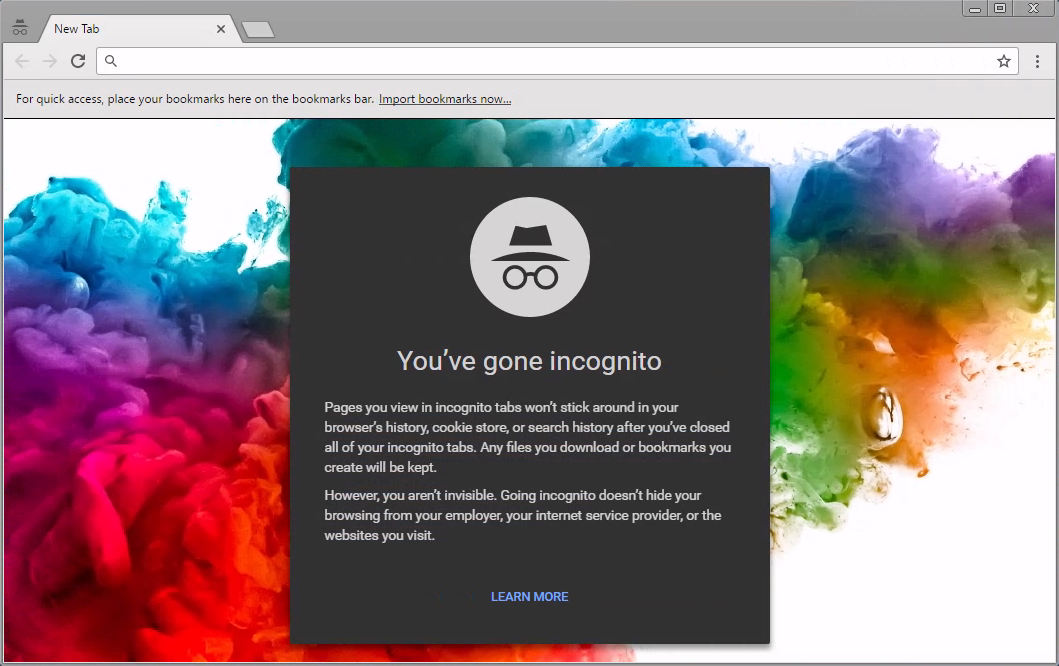This screenshot has height=666, width=1059.
Task: Open the Chrome three-dot menu
Action: pyautogui.click(x=1038, y=61)
